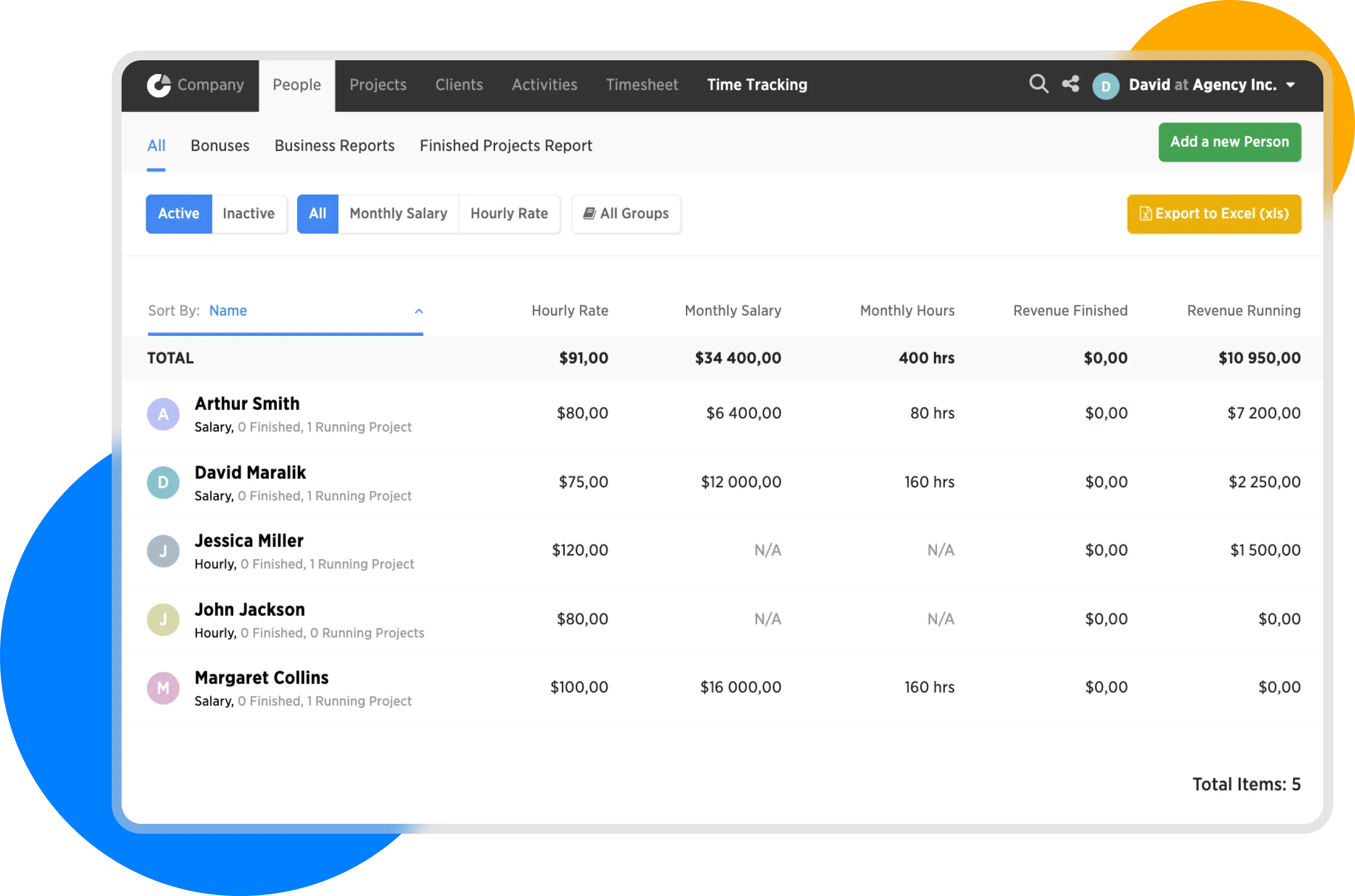Image resolution: width=1355 pixels, height=896 pixels.
Task: Click John Jackson's yellow avatar
Action: (x=163, y=619)
